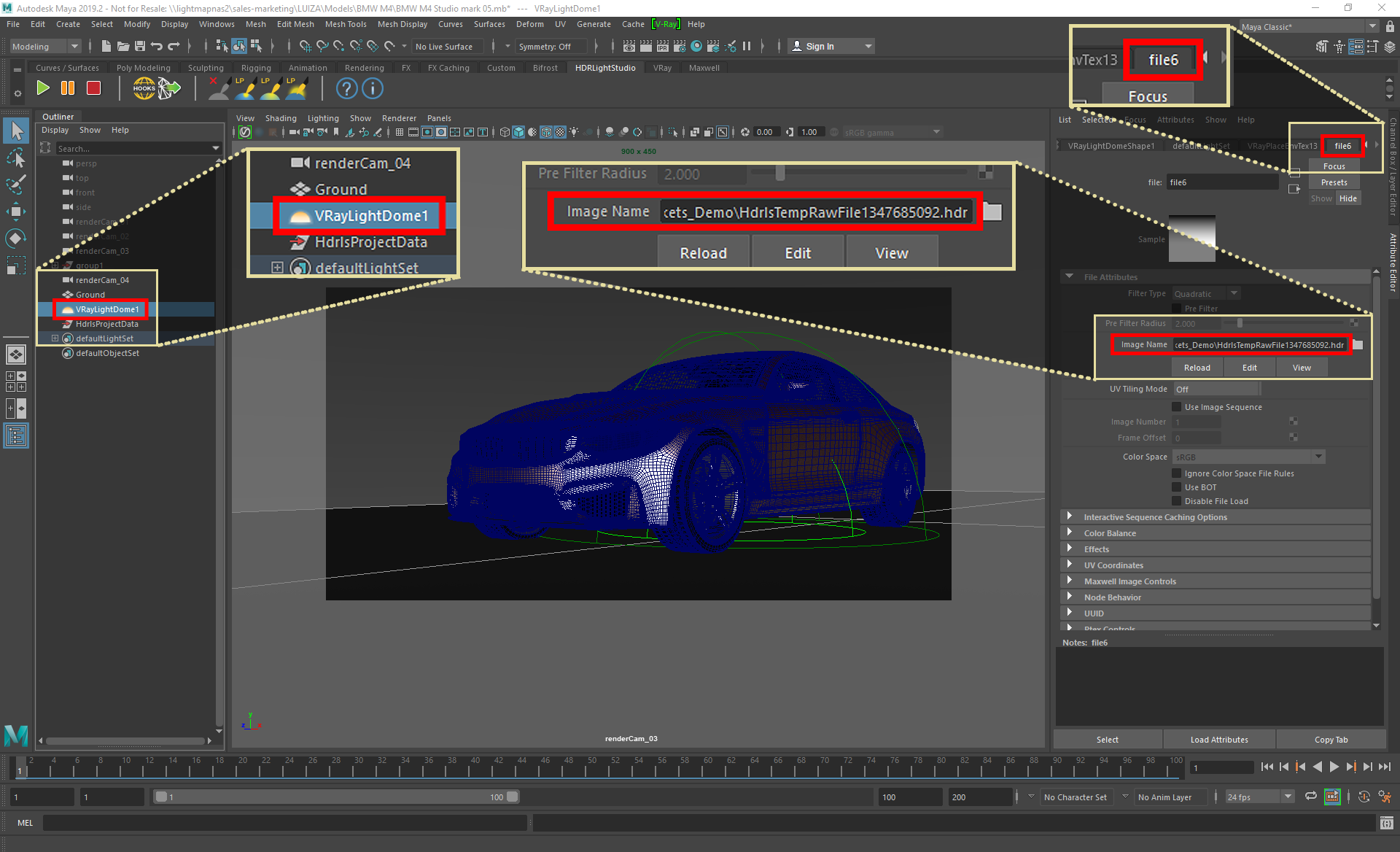Click the LightPaint off icon with red X
Viewport: 1400px width, 852px height.
coord(218,88)
